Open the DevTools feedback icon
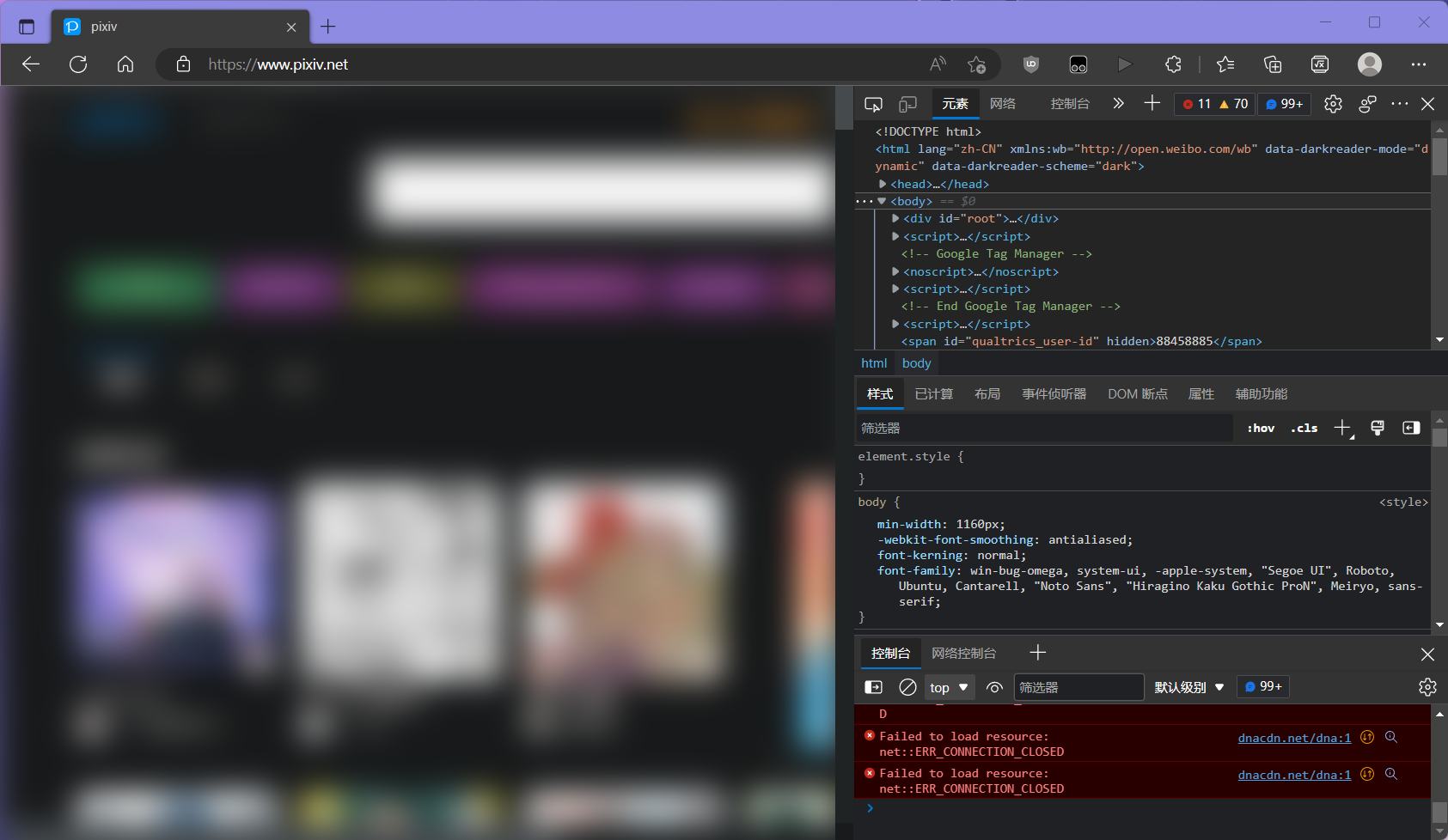 [x=1367, y=104]
